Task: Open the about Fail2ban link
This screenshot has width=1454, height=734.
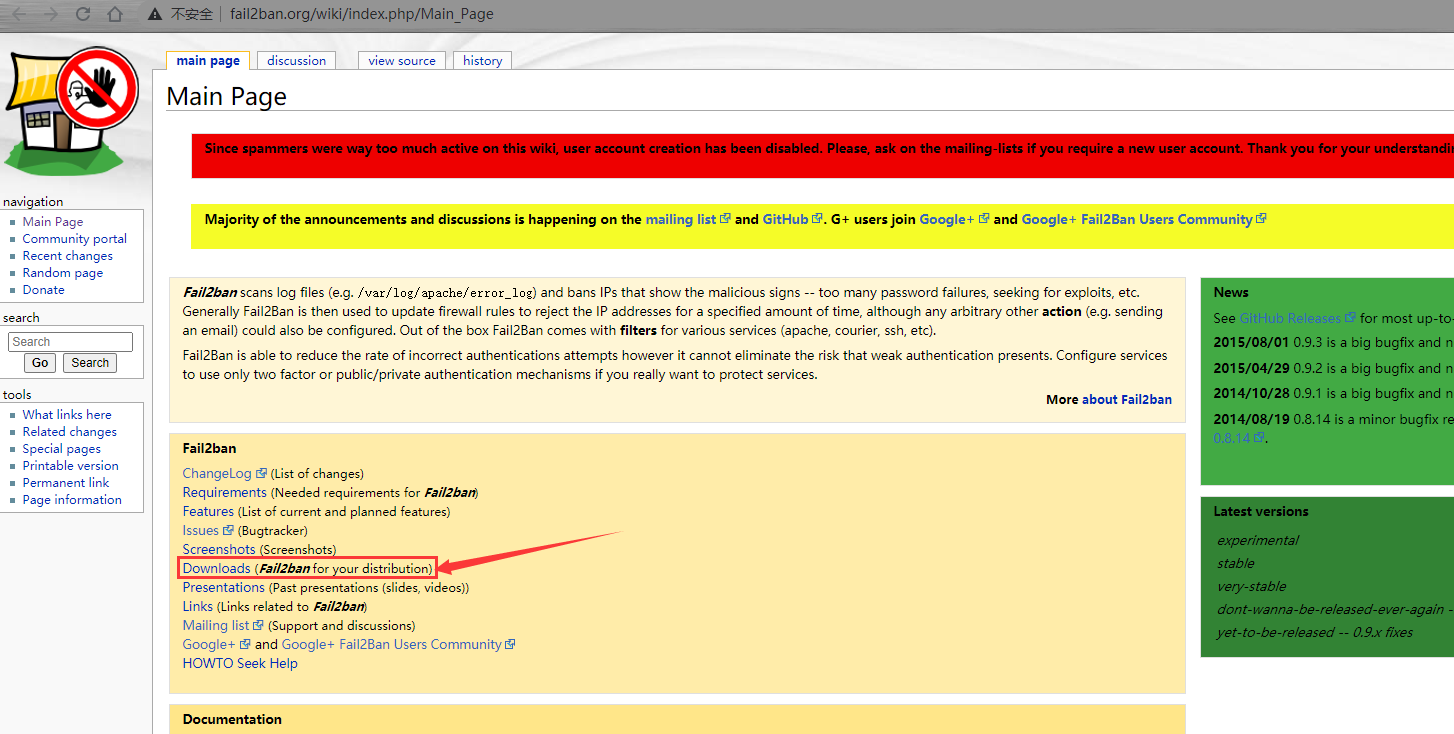Action: (1126, 399)
